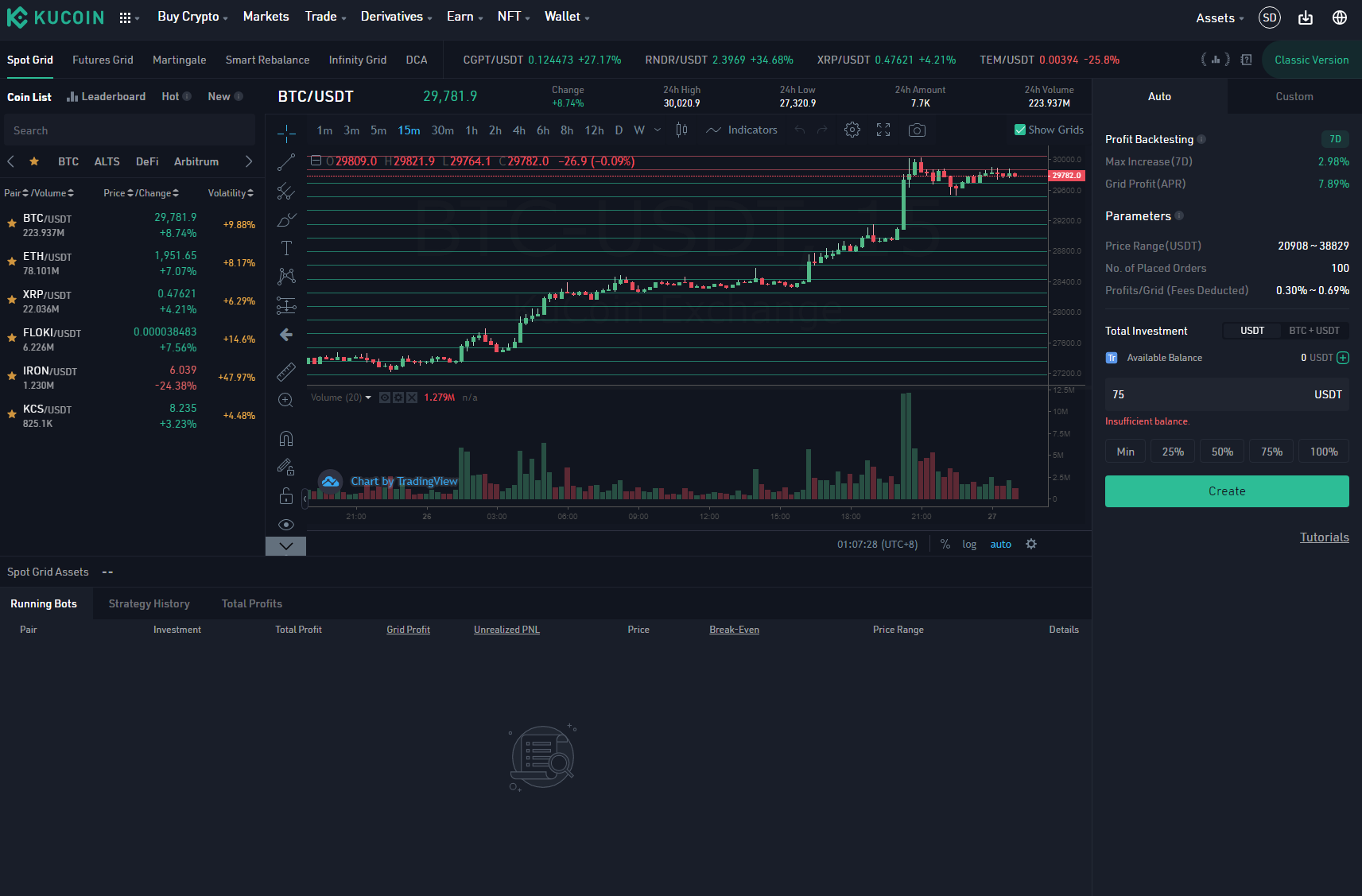Open the Tutorials link
Image resolution: width=1362 pixels, height=896 pixels.
click(1324, 537)
